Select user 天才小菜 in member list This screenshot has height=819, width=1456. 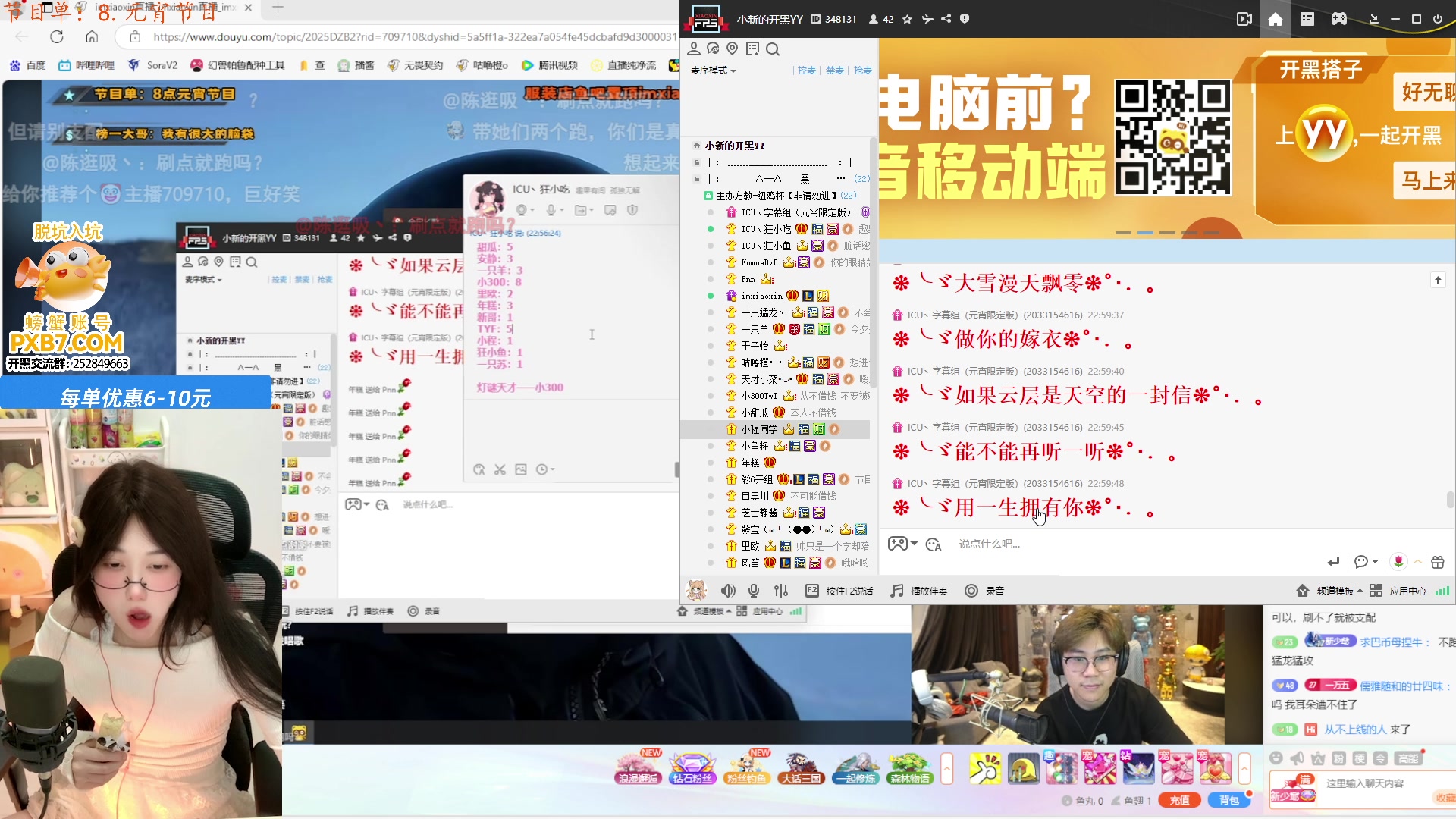click(775, 379)
